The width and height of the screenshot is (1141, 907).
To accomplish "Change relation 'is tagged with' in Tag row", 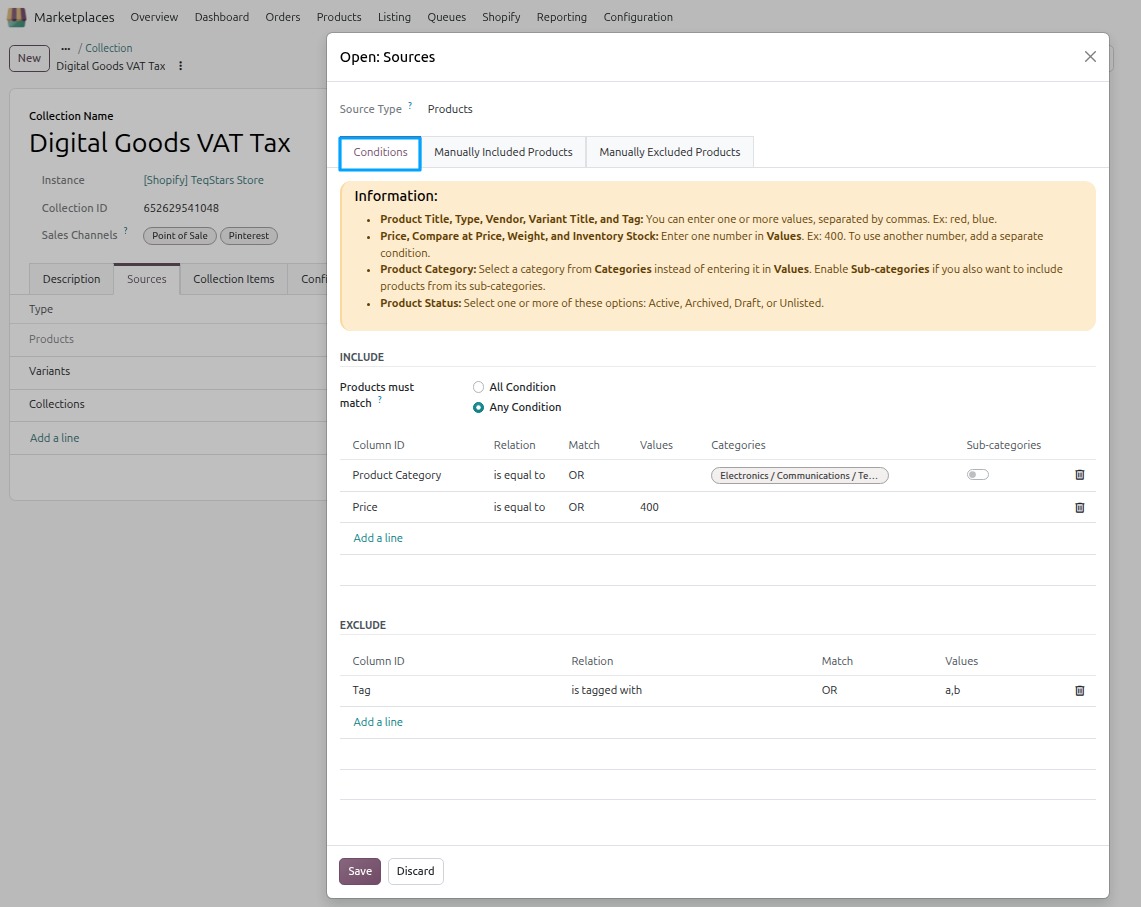I will pos(606,690).
